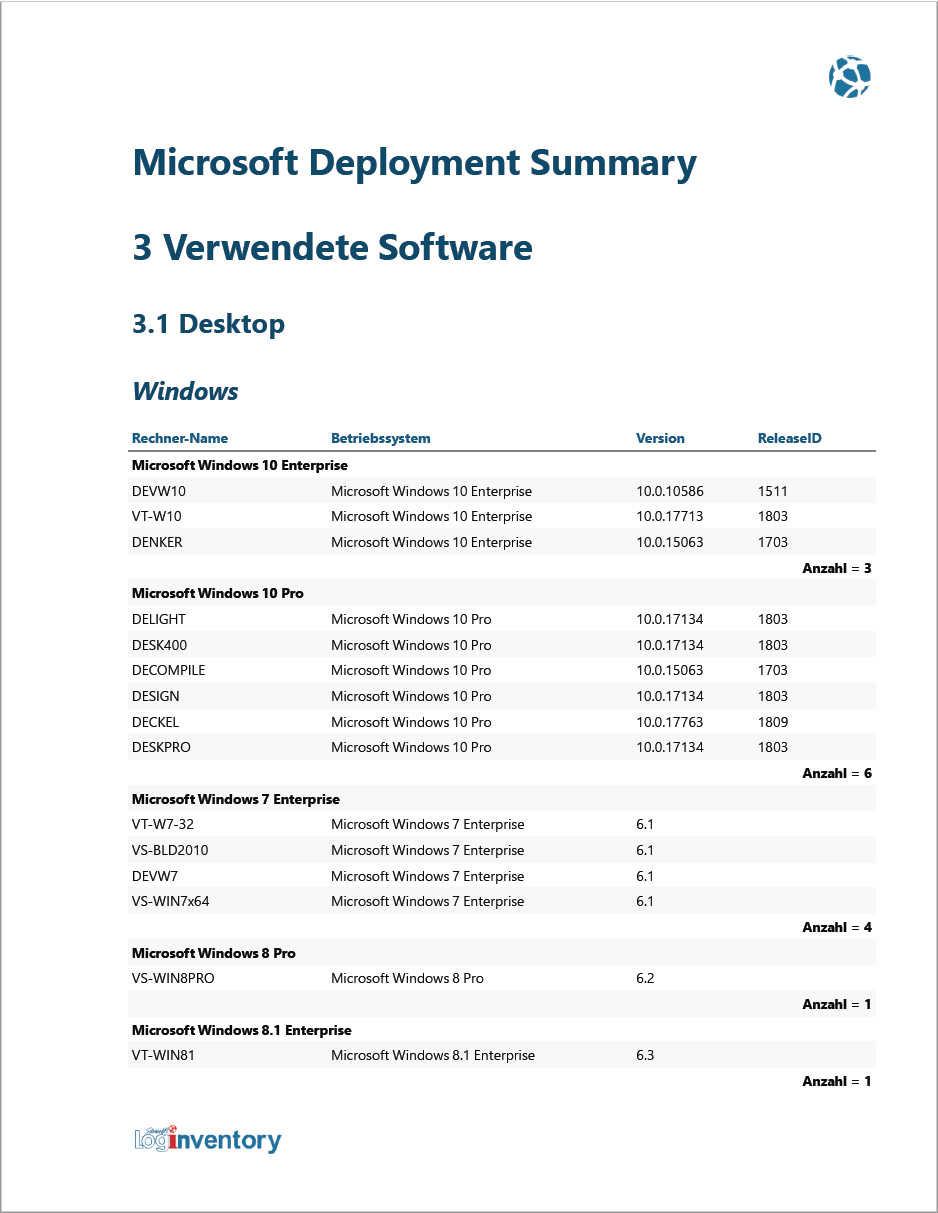Select the Microsoft Windows 7 Enterprise group header
This screenshot has width=938, height=1213.
(236, 799)
